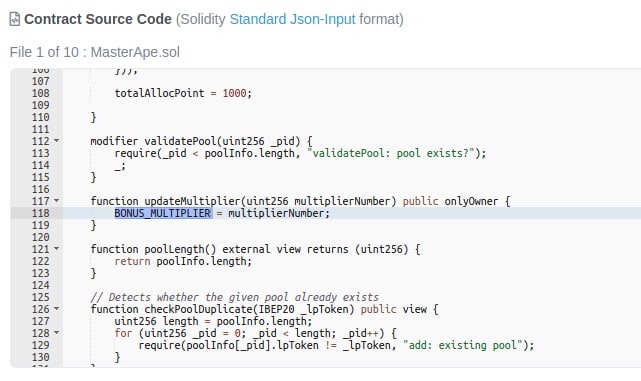Click line number 118 in the gutter
This screenshot has width=641, height=381.
click(x=40, y=213)
